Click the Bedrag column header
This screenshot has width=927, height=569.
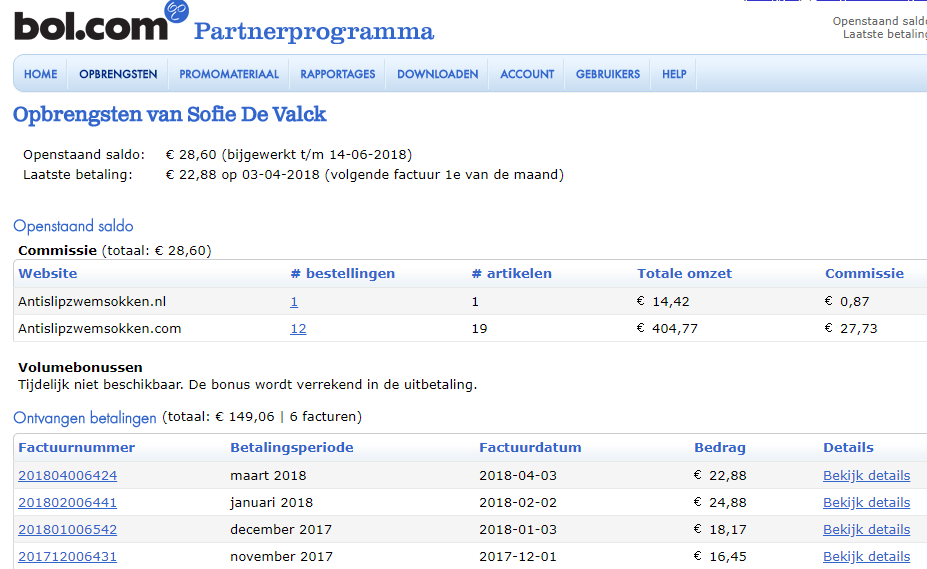(x=719, y=448)
